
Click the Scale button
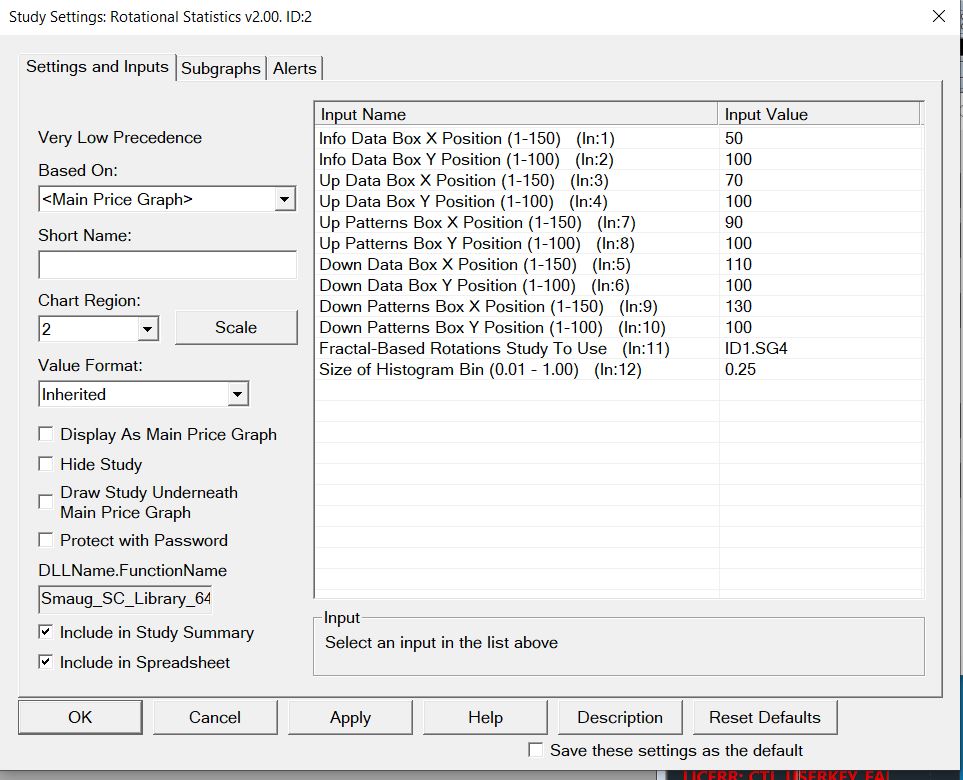pos(236,327)
